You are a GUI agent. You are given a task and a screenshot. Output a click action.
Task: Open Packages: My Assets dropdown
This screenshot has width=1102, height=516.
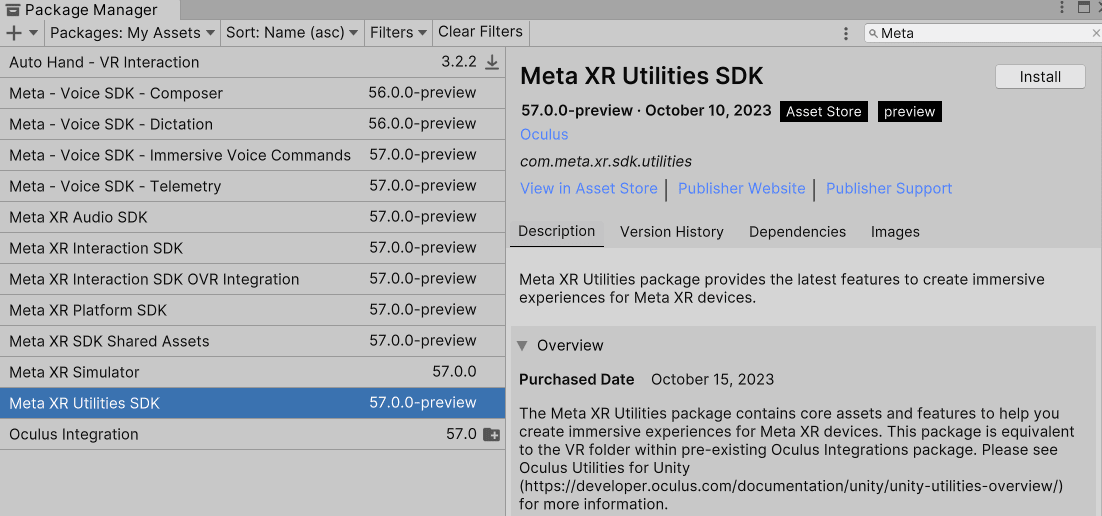point(134,32)
